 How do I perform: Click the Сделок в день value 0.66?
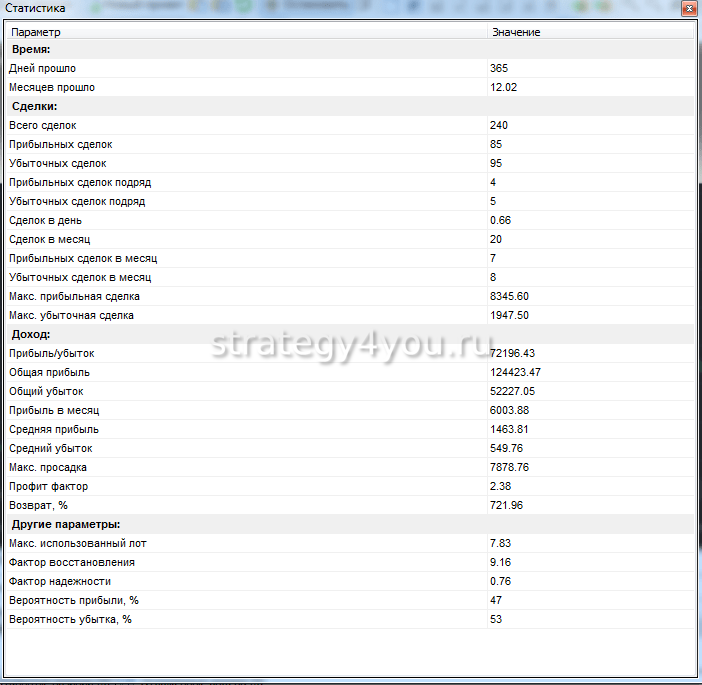pyautogui.click(x=500, y=220)
